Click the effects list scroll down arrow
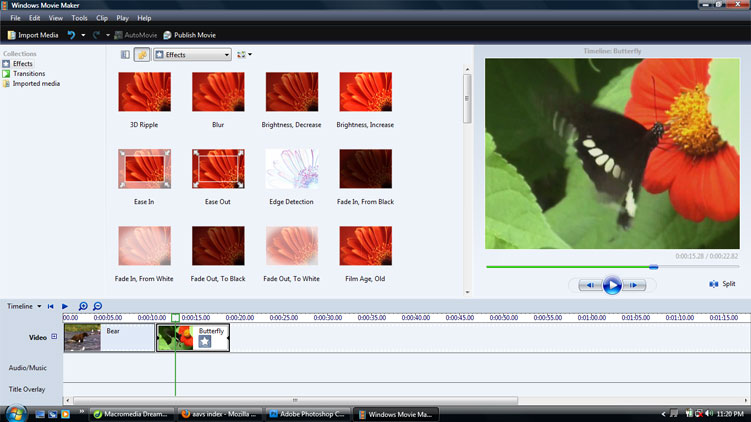This screenshot has height=422, width=751. click(467, 292)
